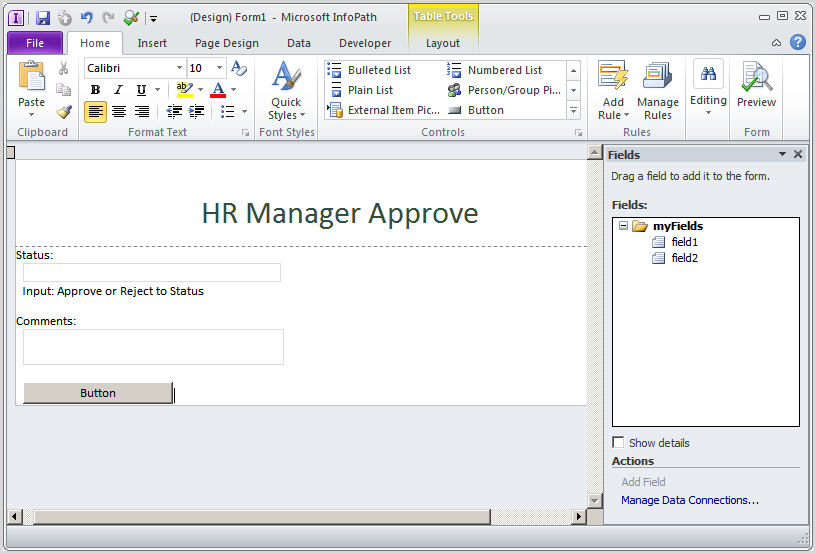Switch to the Page Design tab
816x554 pixels.
coord(226,43)
